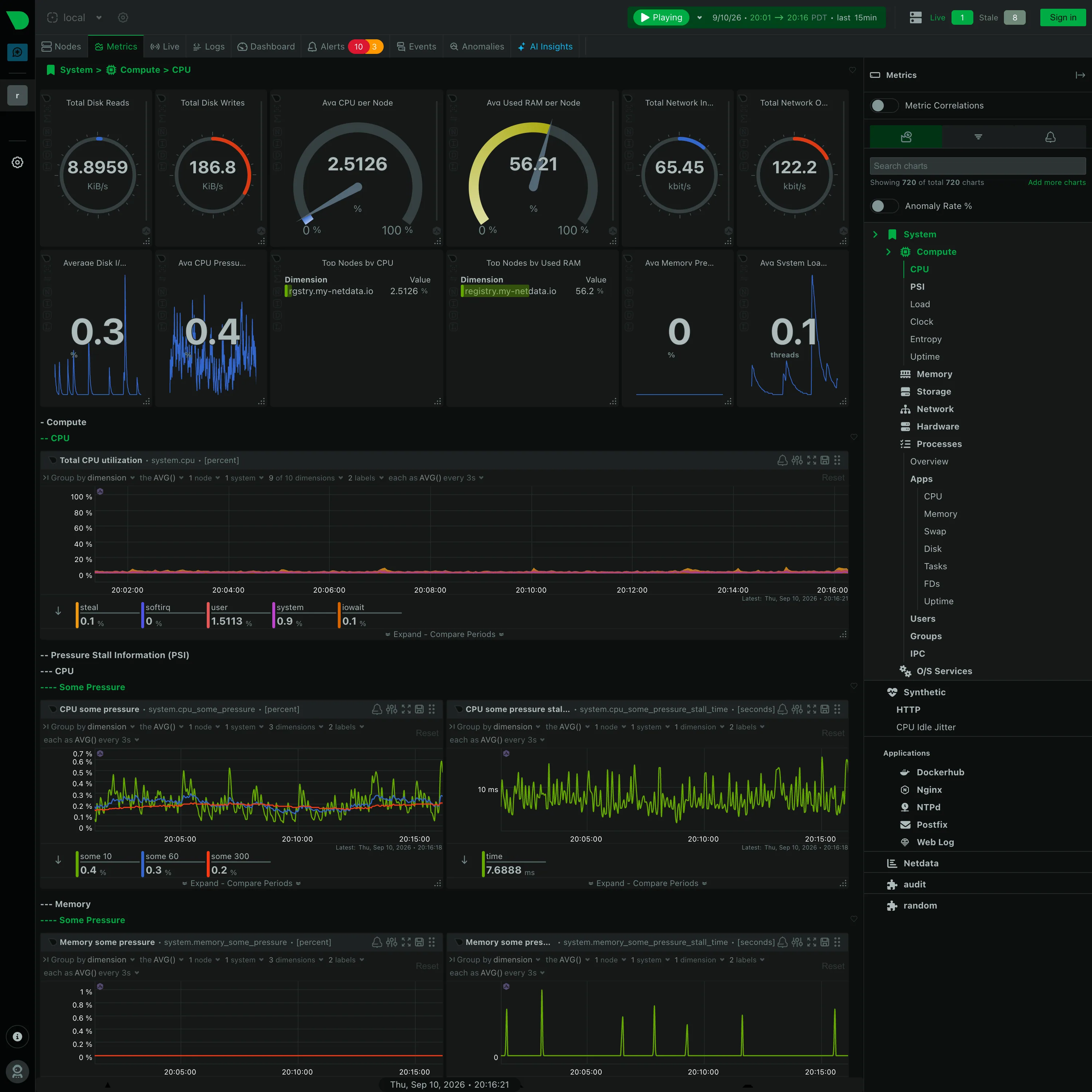Select the bell icon tab in Metrics panel

(1050, 137)
